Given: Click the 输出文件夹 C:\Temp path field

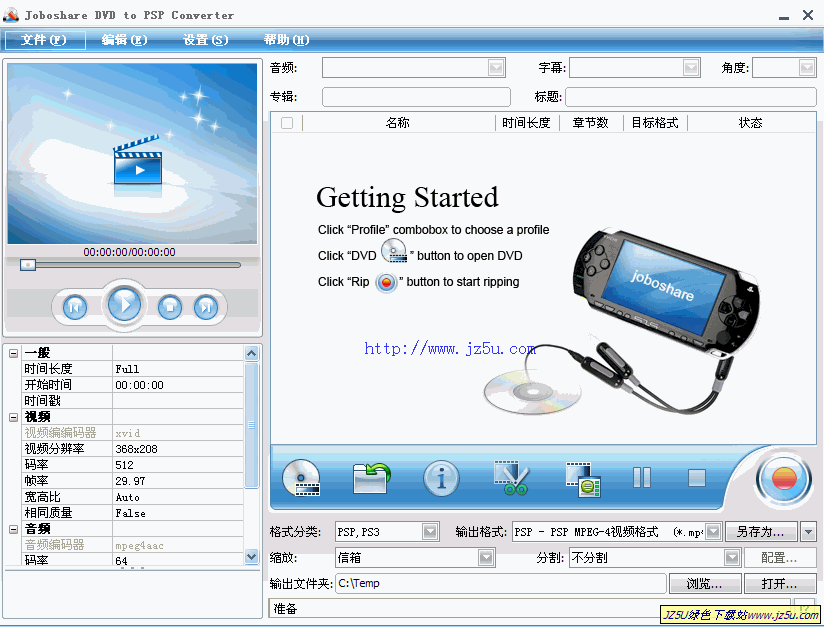Looking at the screenshot, I should (x=501, y=583).
